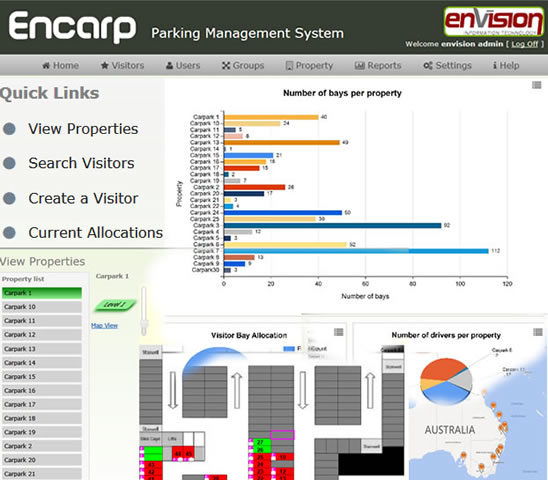Screen dimensions: 548x480
Task: Click the Groups icon
Action: (226, 65)
